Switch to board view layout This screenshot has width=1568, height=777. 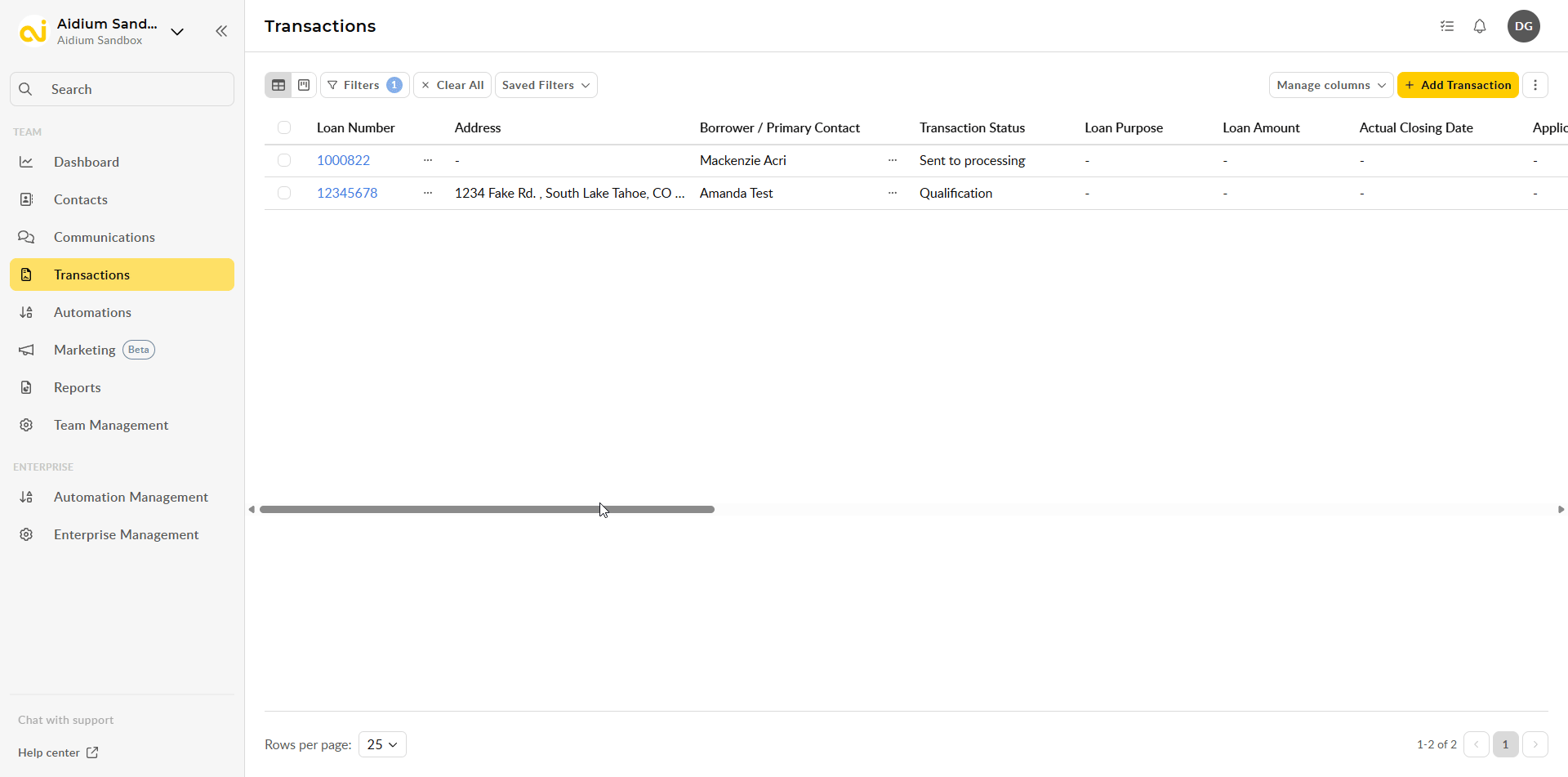(x=304, y=85)
